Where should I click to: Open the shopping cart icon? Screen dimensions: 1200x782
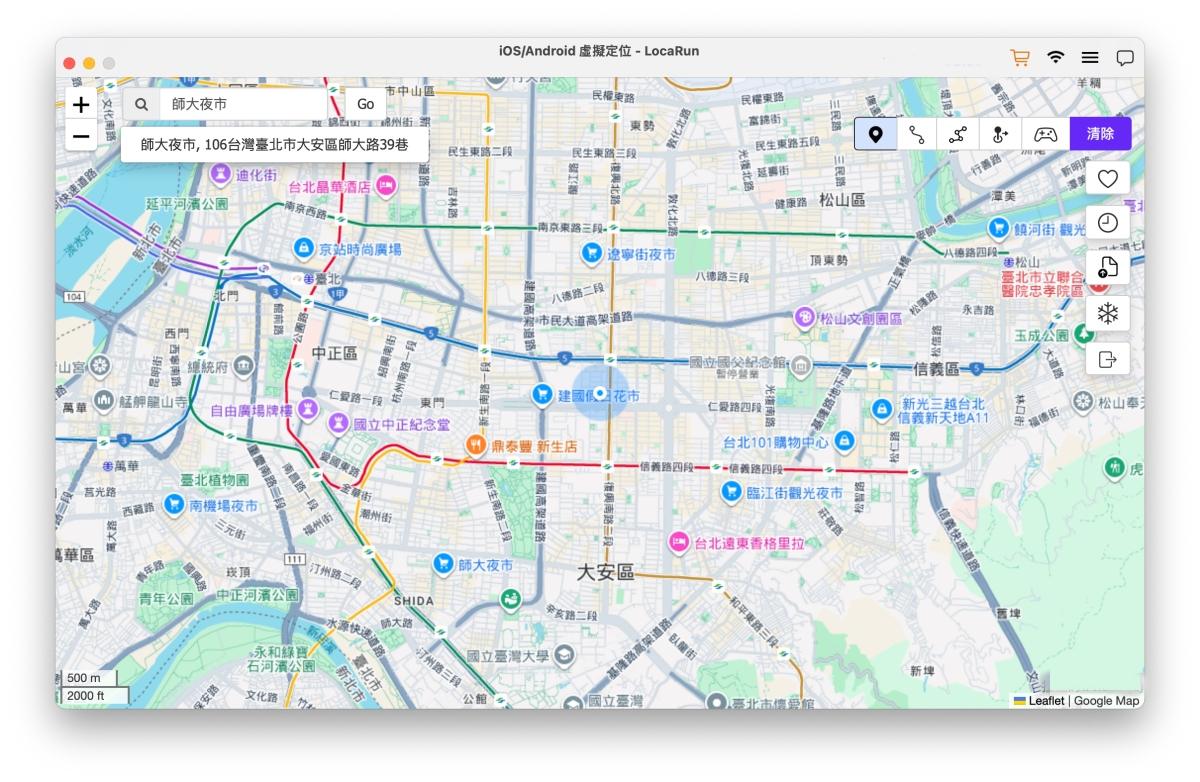tap(1020, 58)
